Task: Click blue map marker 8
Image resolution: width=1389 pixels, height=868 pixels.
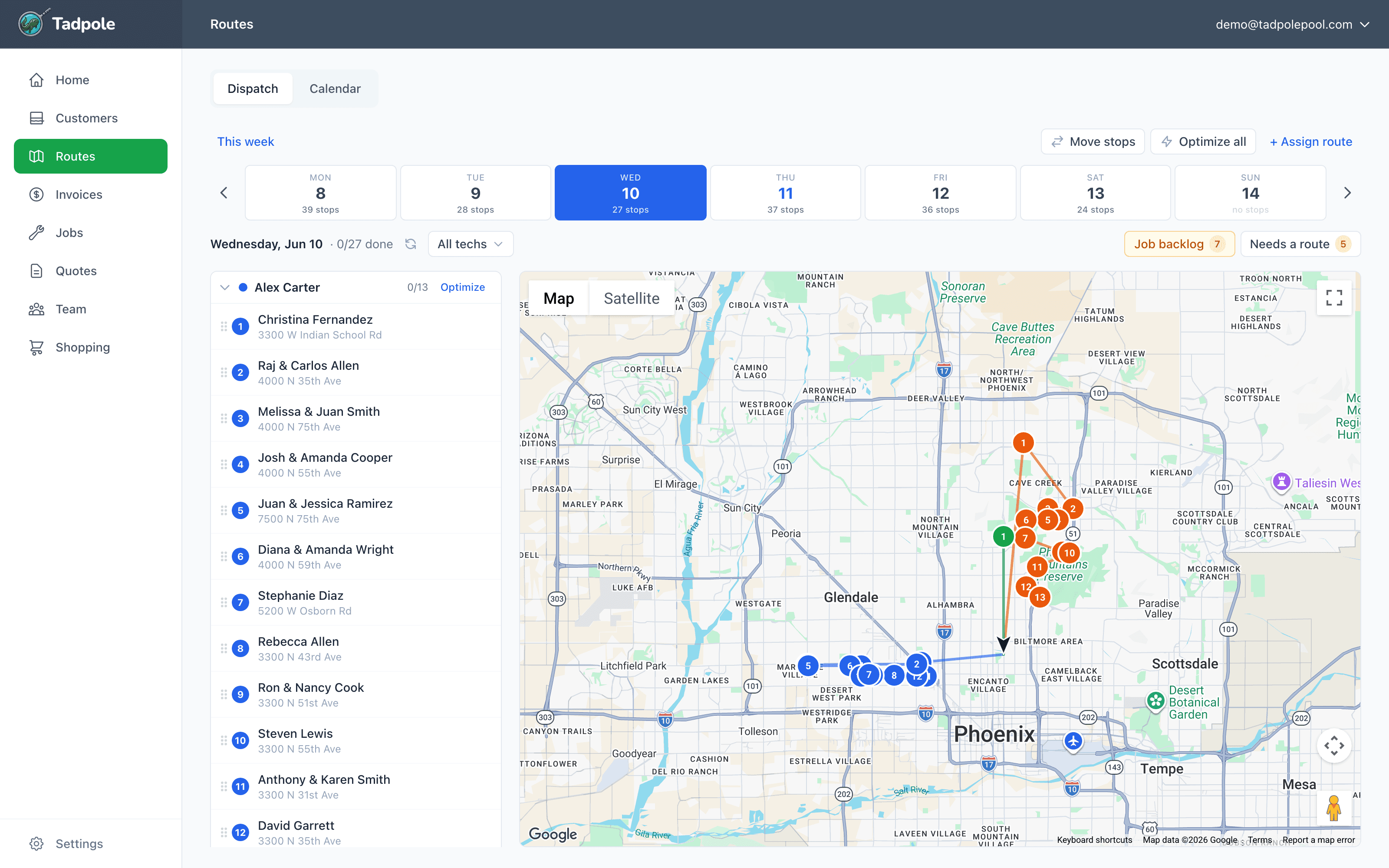Action: coord(894,676)
